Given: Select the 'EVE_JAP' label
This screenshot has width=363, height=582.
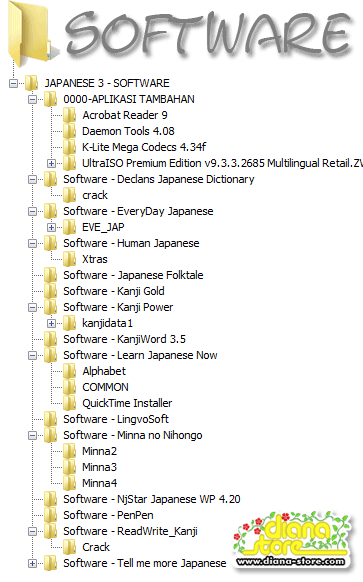Looking at the screenshot, I should click(x=103, y=227).
